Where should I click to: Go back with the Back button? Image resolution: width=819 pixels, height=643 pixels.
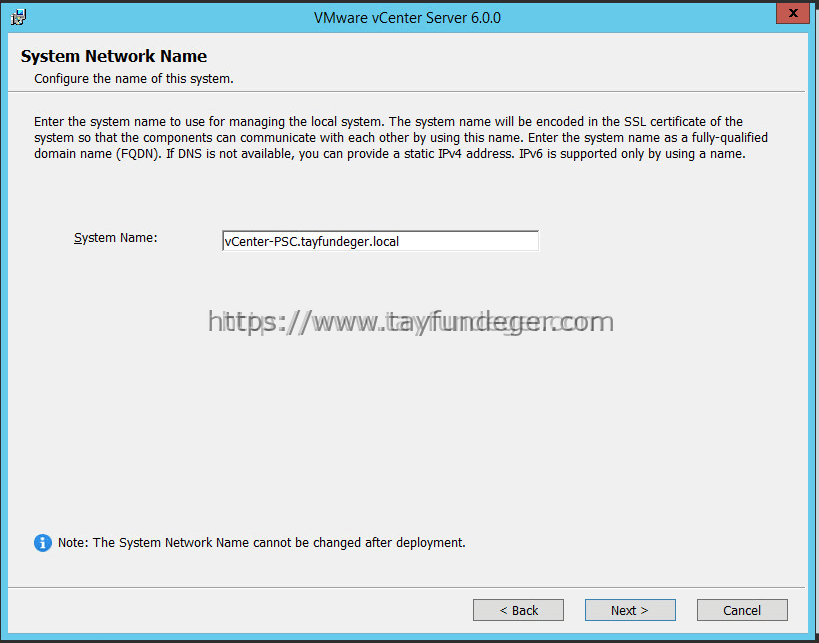click(x=518, y=610)
